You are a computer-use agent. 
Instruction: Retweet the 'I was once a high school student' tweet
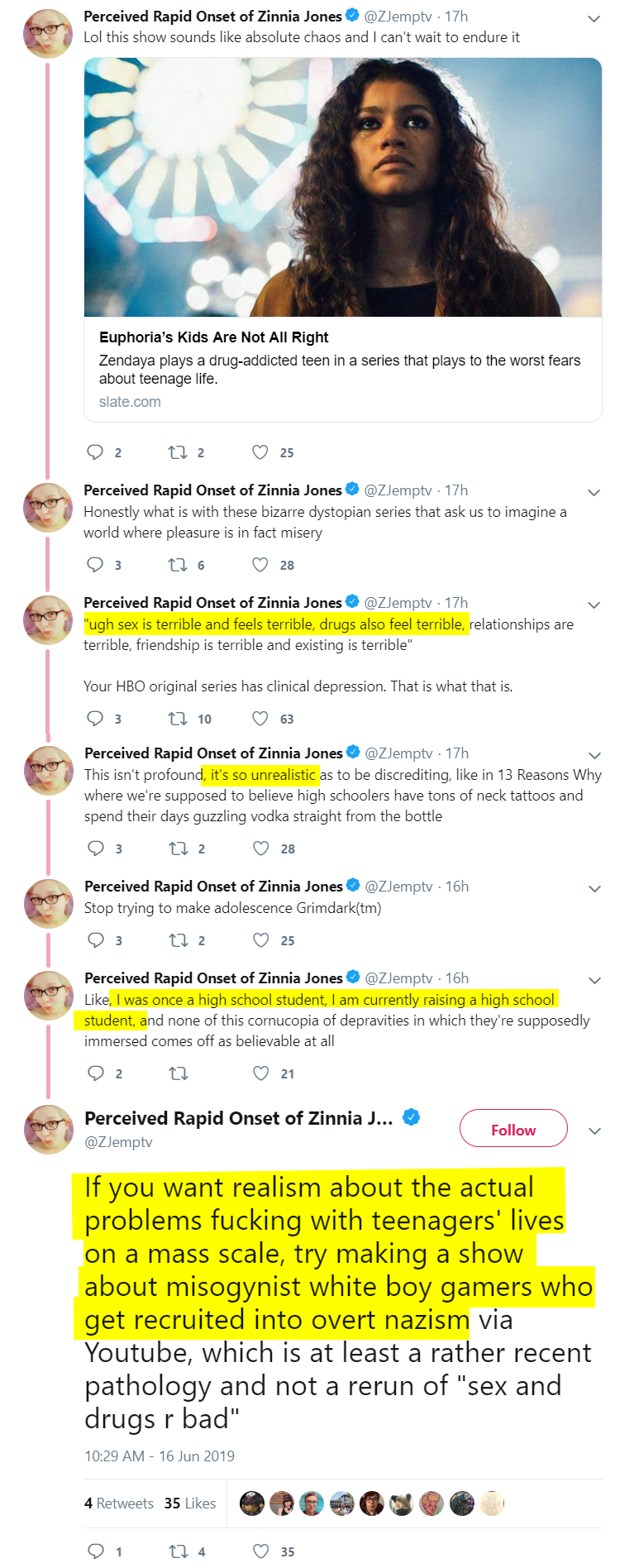pos(178,1073)
